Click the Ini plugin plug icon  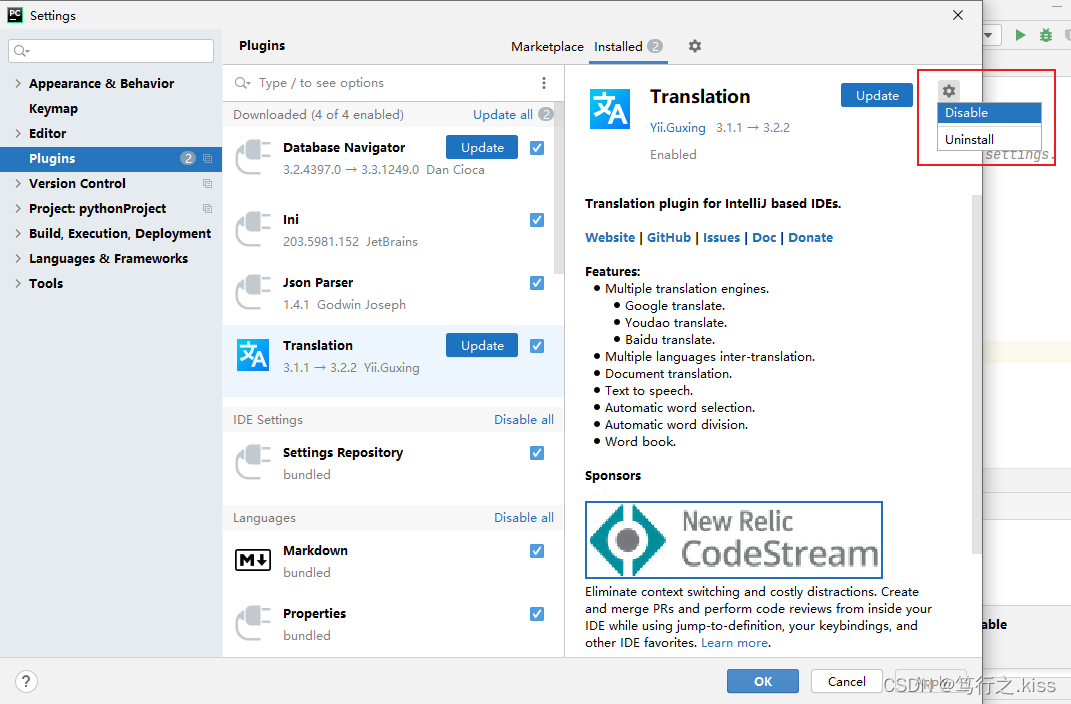pyautogui.click(x=253, y=229)
